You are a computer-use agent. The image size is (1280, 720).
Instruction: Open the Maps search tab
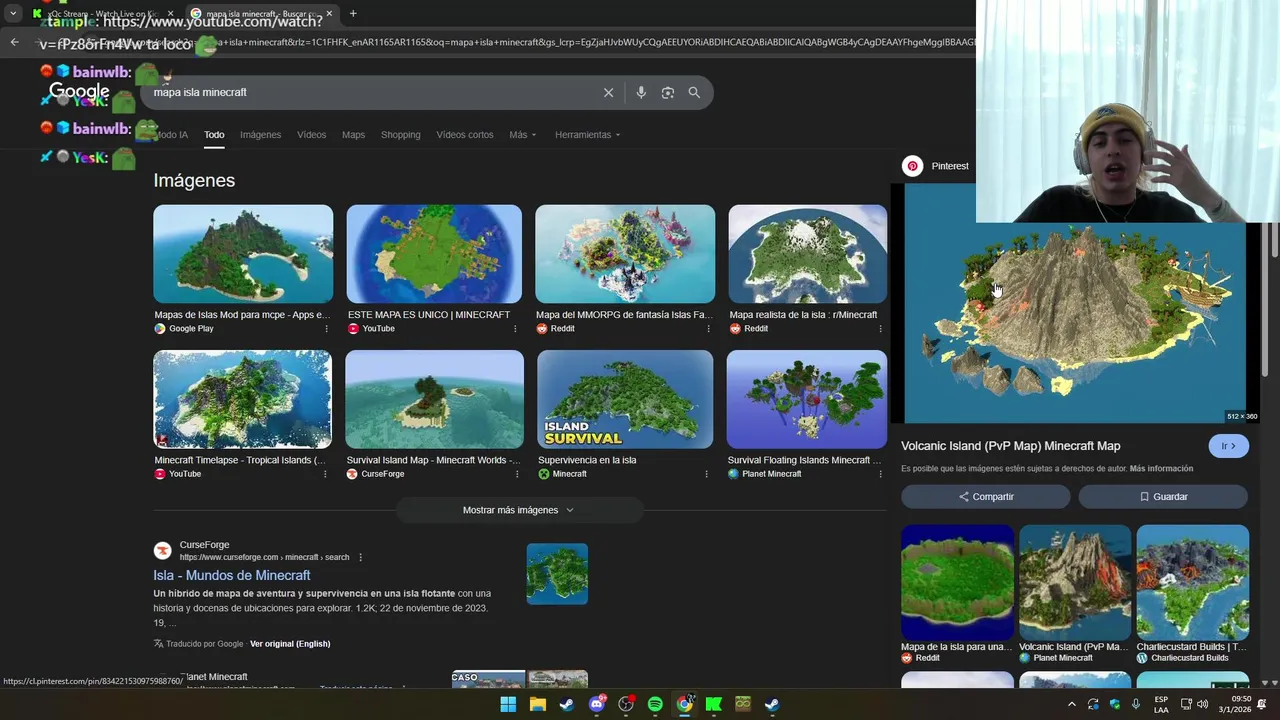(x=353, y=135)
